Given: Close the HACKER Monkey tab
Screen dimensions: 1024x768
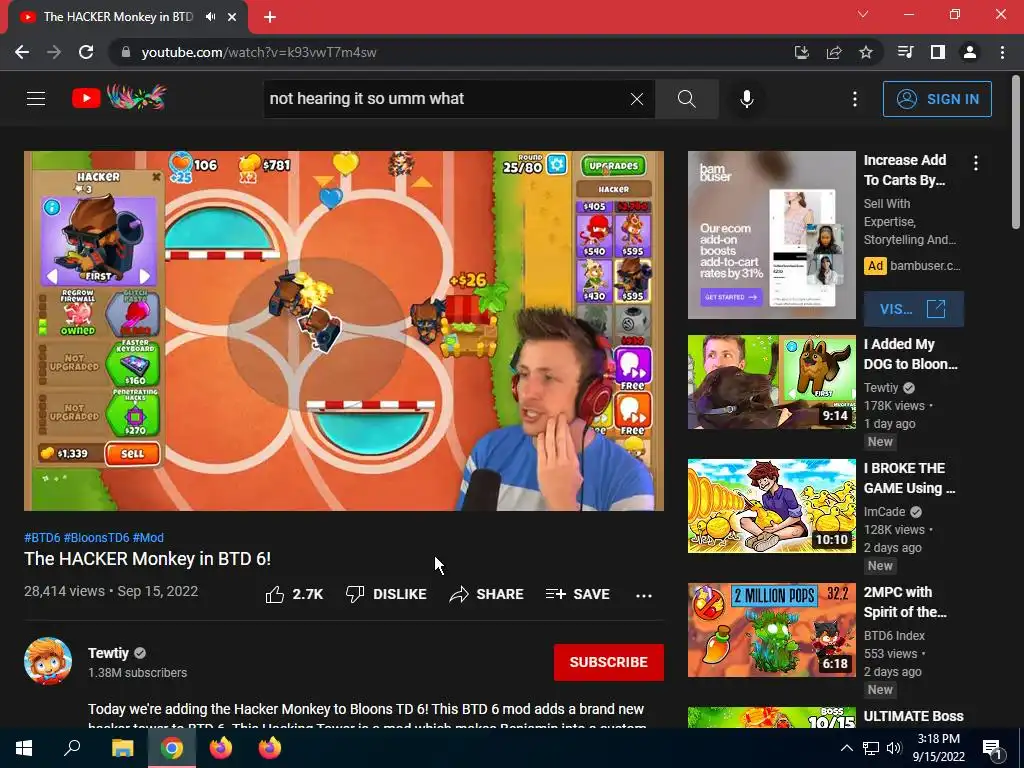Looking at the screenshot, I should pos(232,17).
